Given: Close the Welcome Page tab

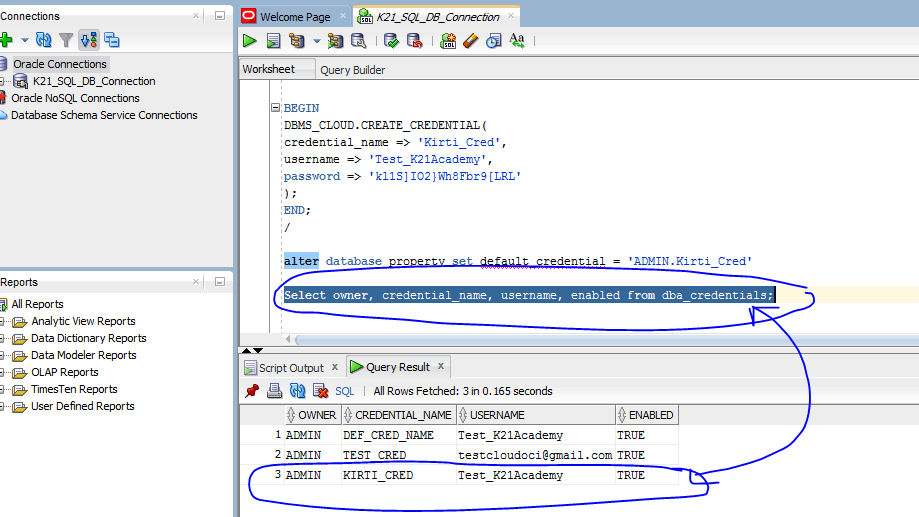Looking at the screenshot, I should click(343, 16).
